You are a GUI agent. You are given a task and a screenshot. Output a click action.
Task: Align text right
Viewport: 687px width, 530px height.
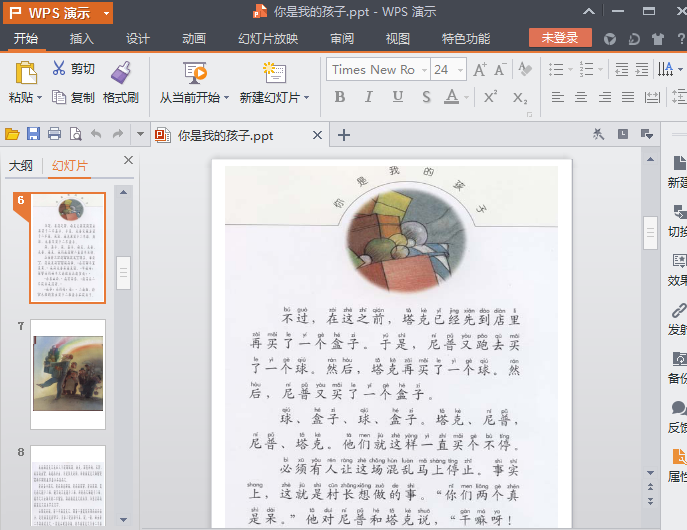coord(605,97)
